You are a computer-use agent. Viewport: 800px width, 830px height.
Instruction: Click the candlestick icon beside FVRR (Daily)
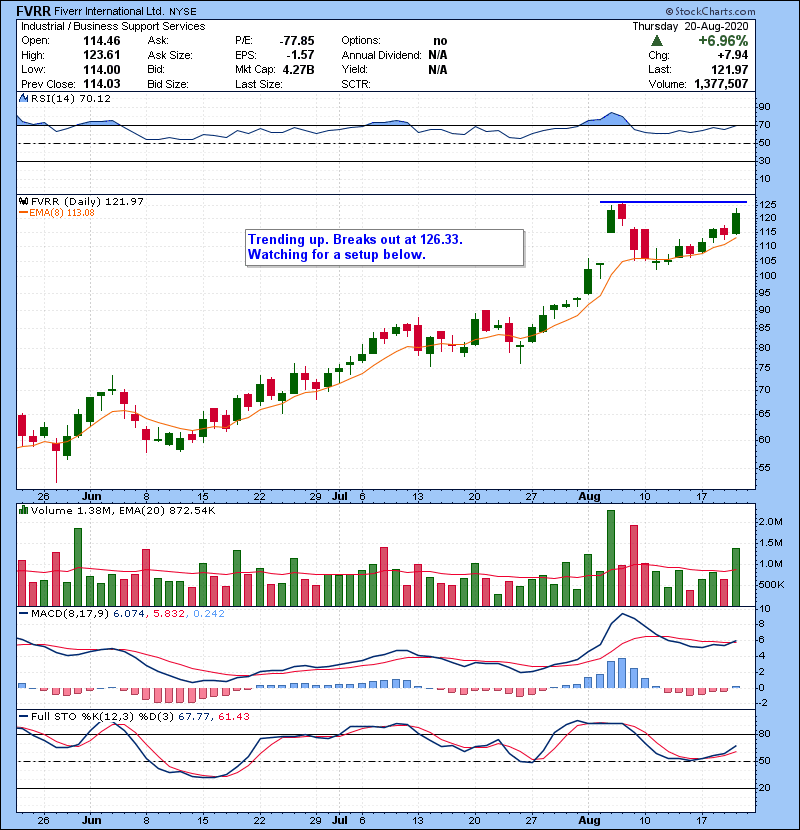(23, 201)
